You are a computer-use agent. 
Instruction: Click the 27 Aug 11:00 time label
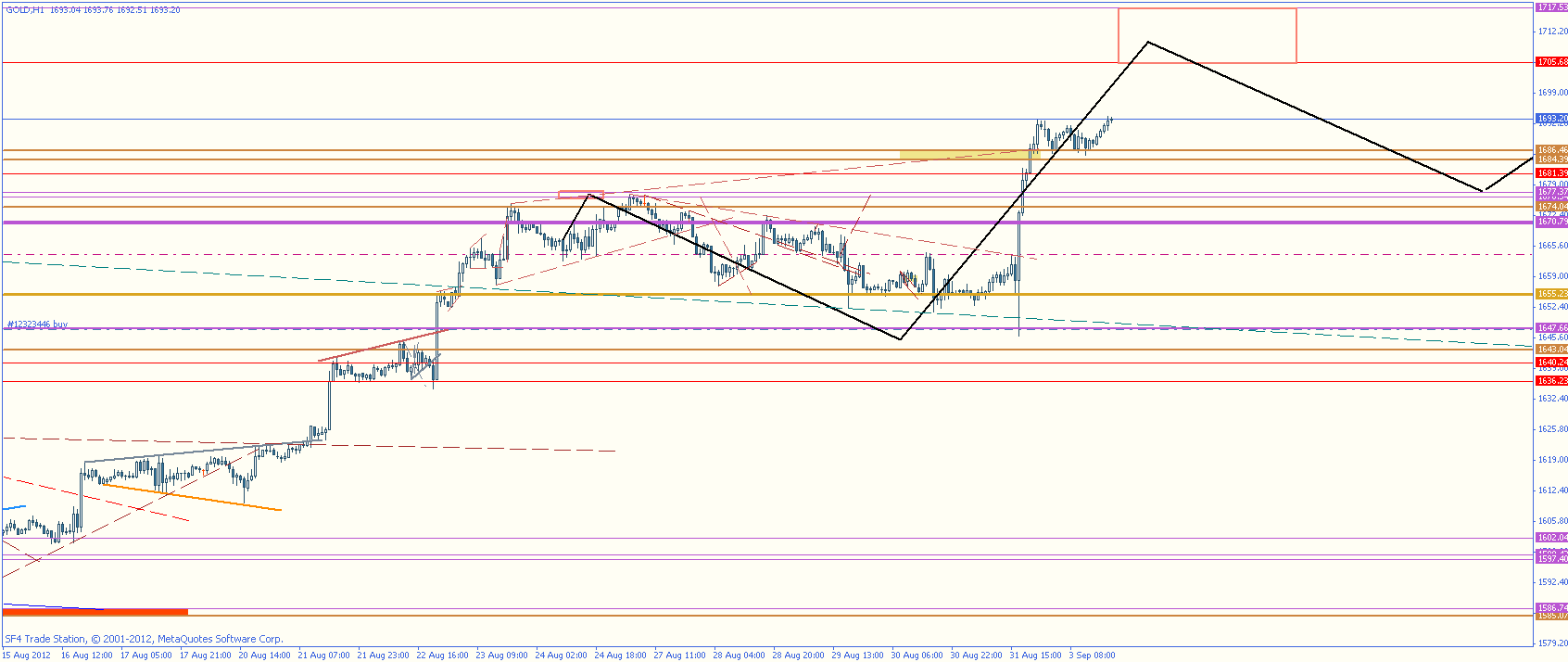click(679, 656)
